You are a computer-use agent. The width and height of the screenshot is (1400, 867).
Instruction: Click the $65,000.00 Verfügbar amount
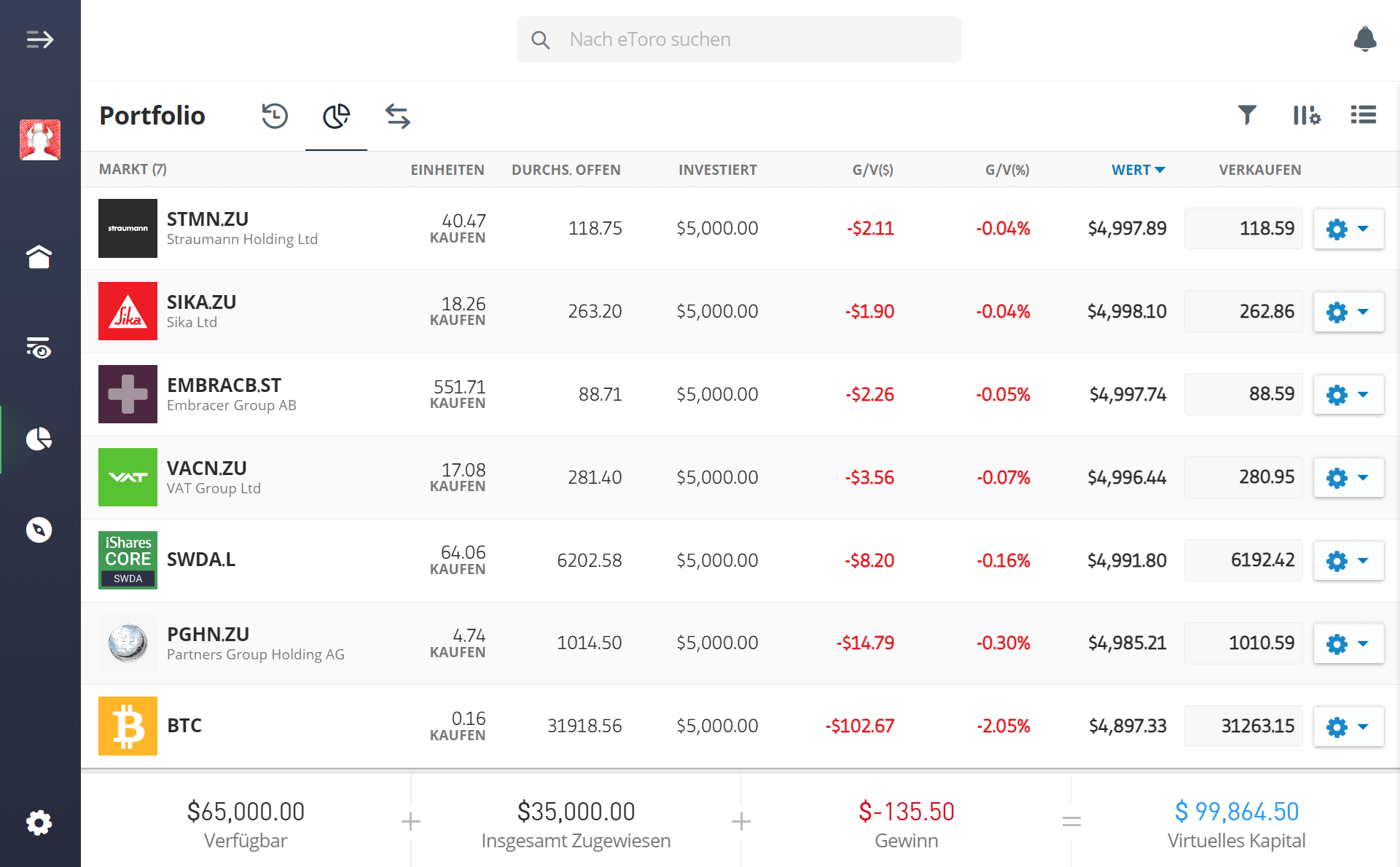click(246, 812)
